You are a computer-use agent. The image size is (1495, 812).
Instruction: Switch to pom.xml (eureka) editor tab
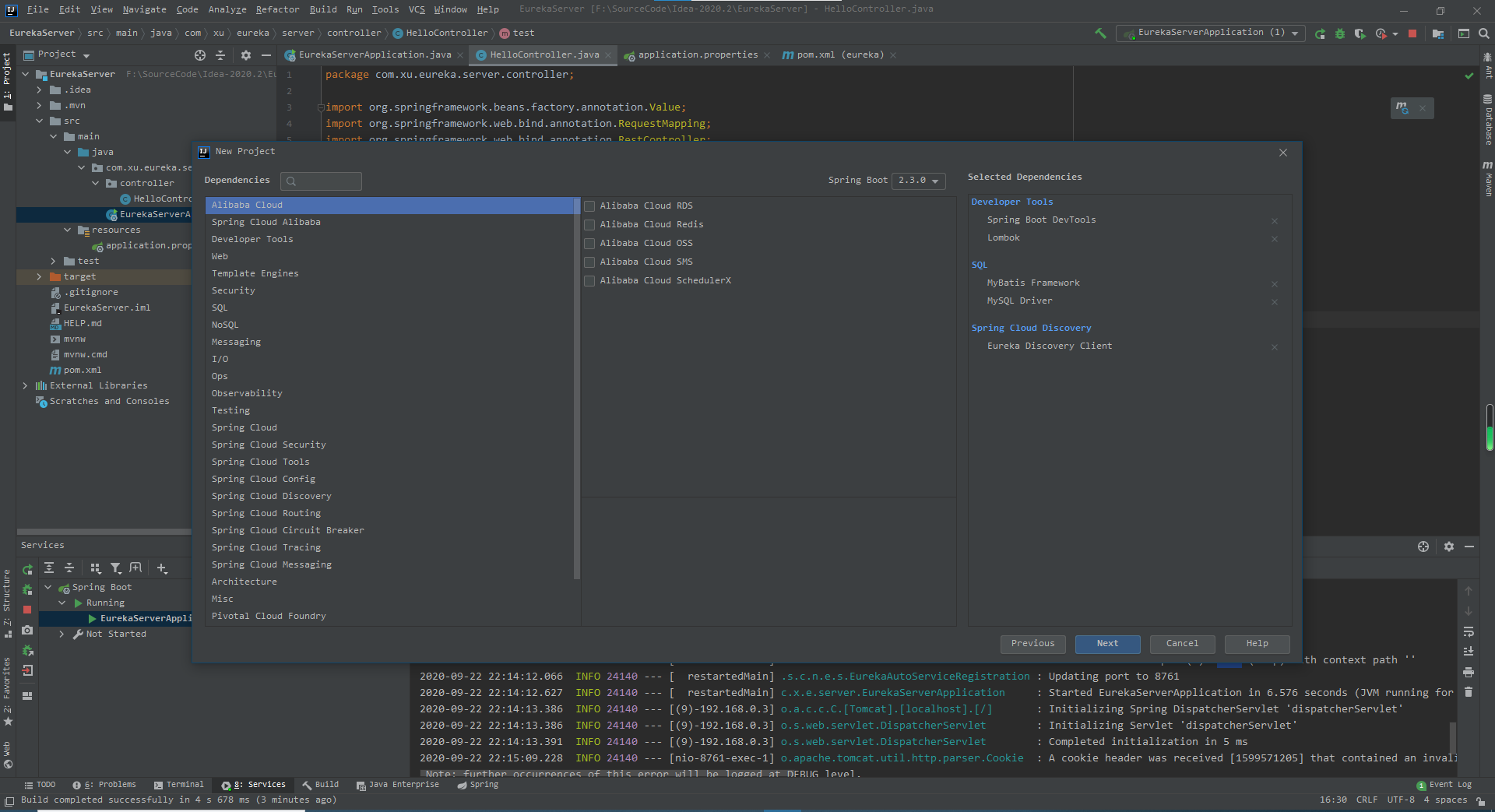(x=839, y=55)
